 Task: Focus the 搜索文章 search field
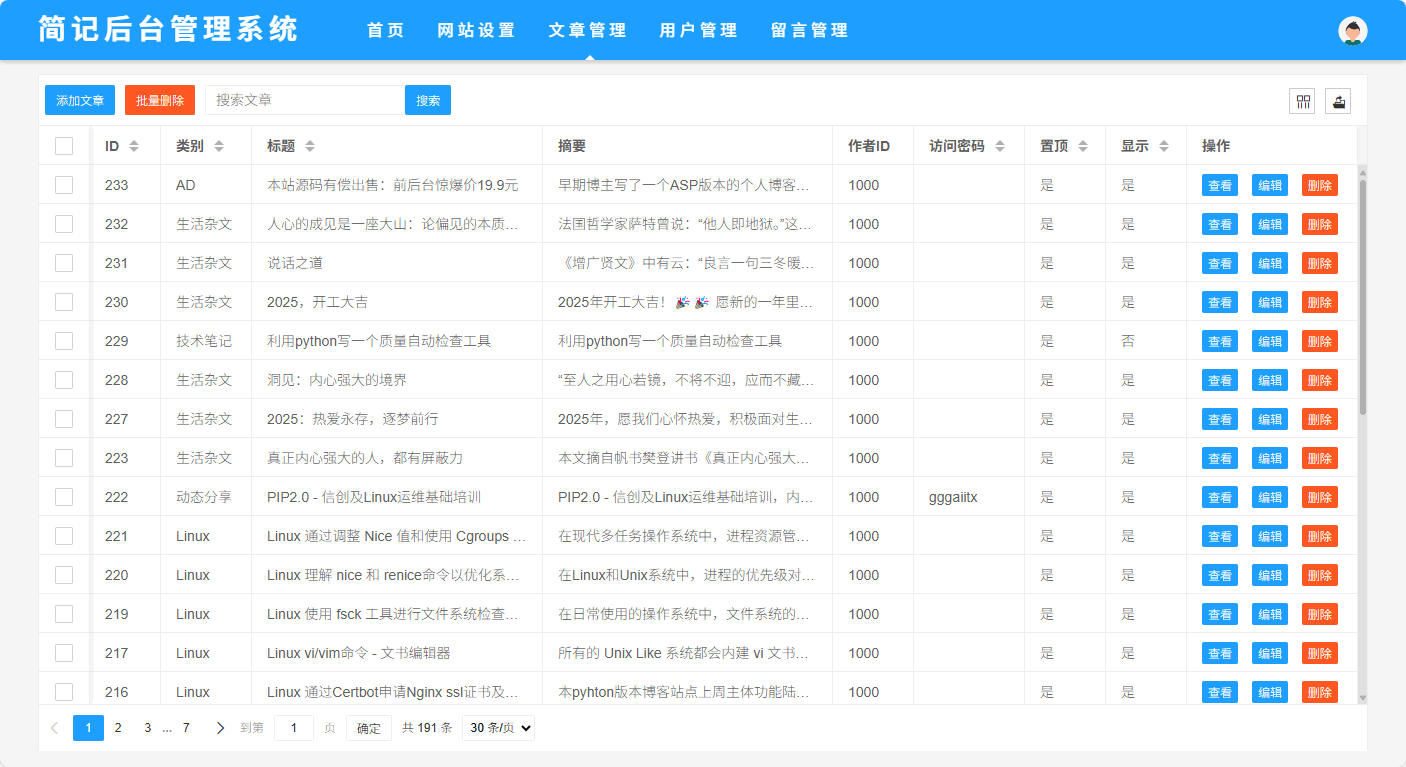pos(304,101)
